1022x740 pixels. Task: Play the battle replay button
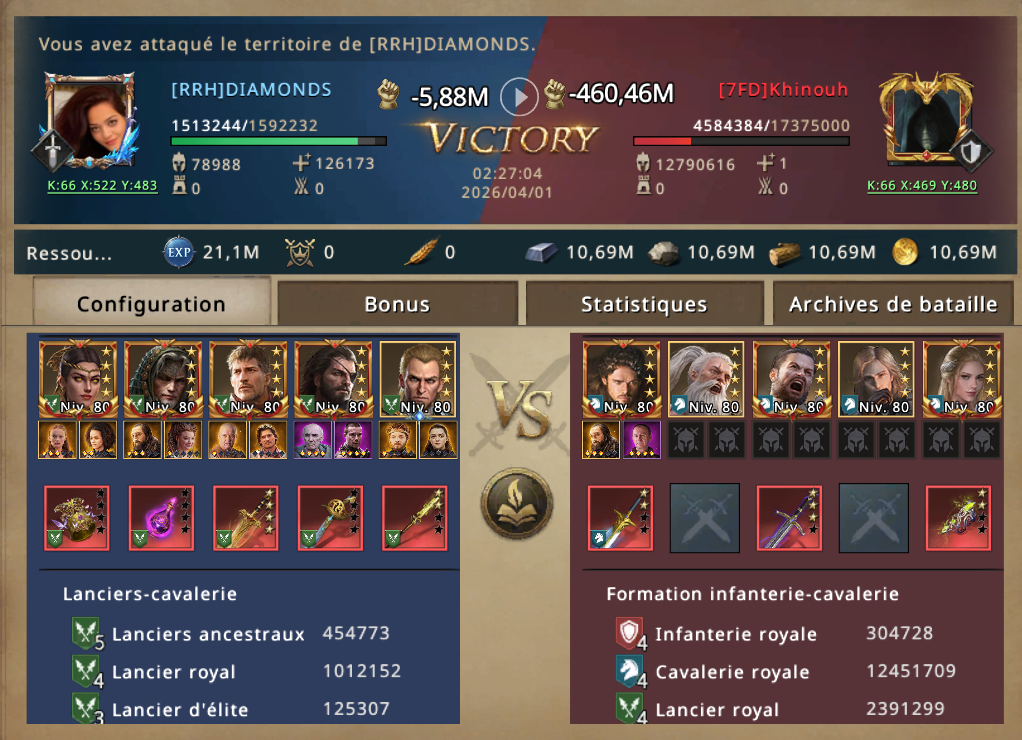tap(519, 96)
